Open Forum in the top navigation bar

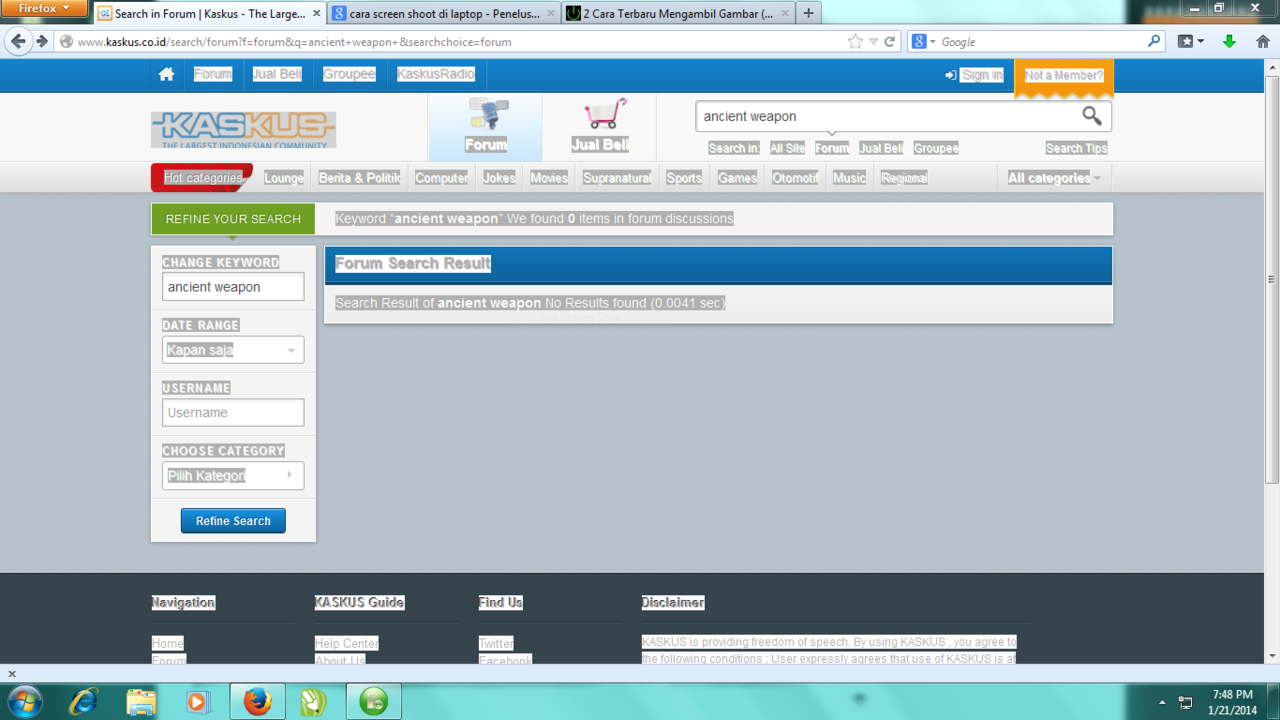point(213,75)
